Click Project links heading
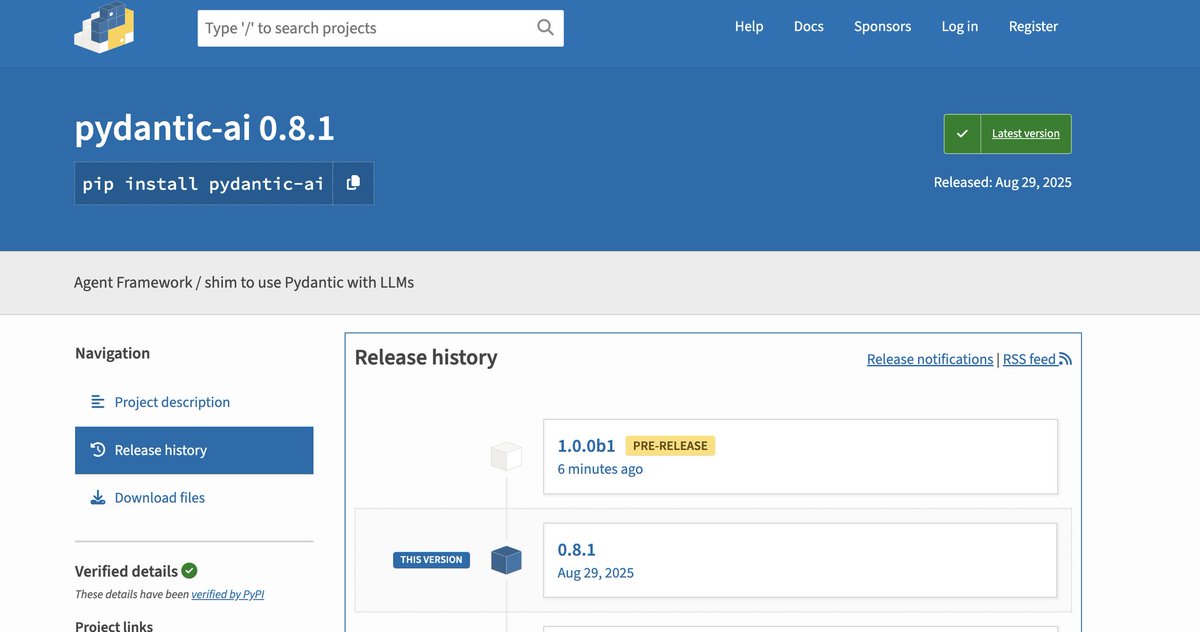This screenshot has height=632, width=1200. pos(114,626)
